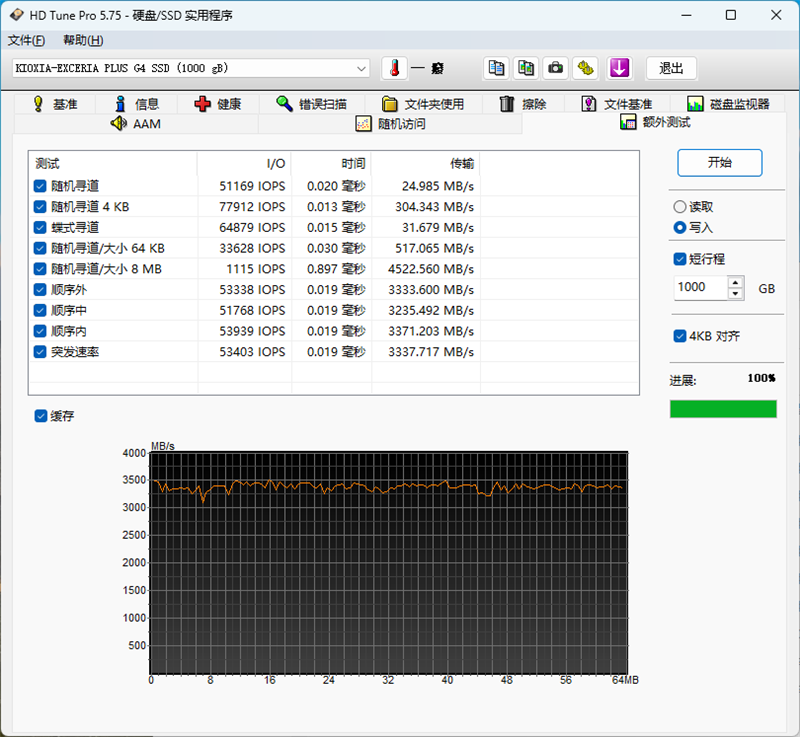Screen dimensions: 800x737
Task: Open the AAM tab
Action: pyautogui.click(x=136, y=123)
